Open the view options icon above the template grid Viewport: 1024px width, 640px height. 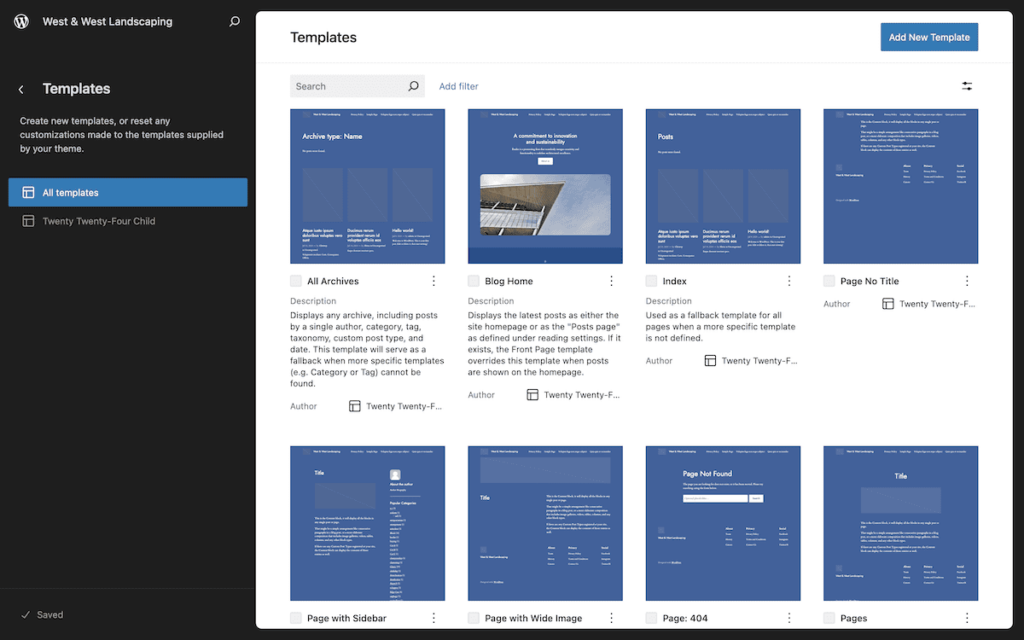coord(966,86)
